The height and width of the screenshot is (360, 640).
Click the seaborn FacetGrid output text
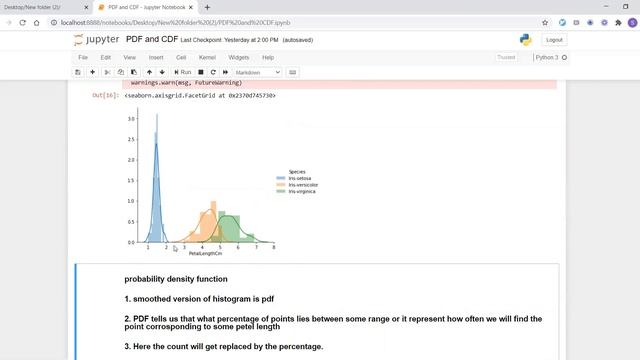click(200, 96)
